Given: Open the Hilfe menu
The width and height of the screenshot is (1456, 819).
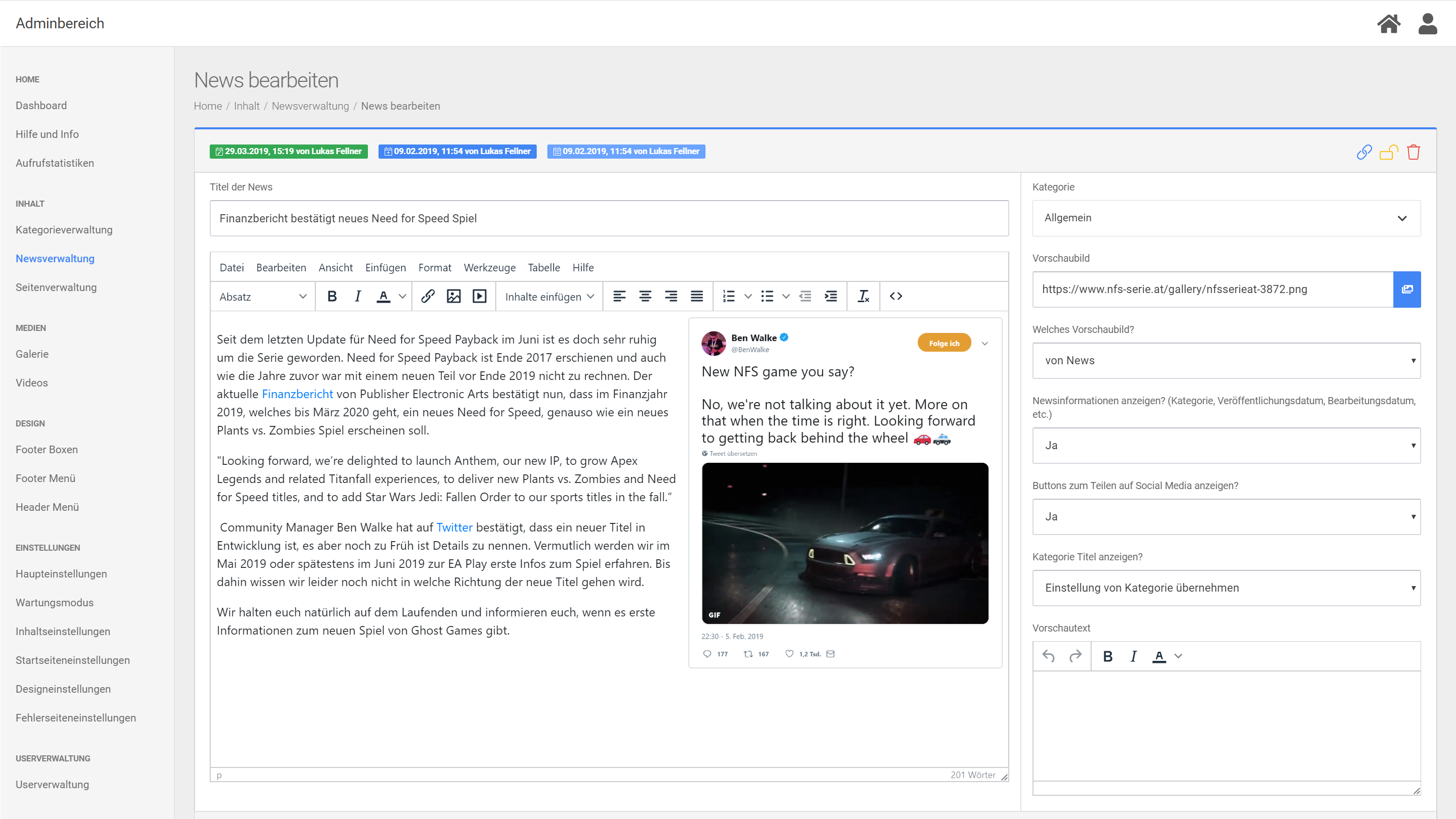Looking at the screenshot, I should point(583,268).
